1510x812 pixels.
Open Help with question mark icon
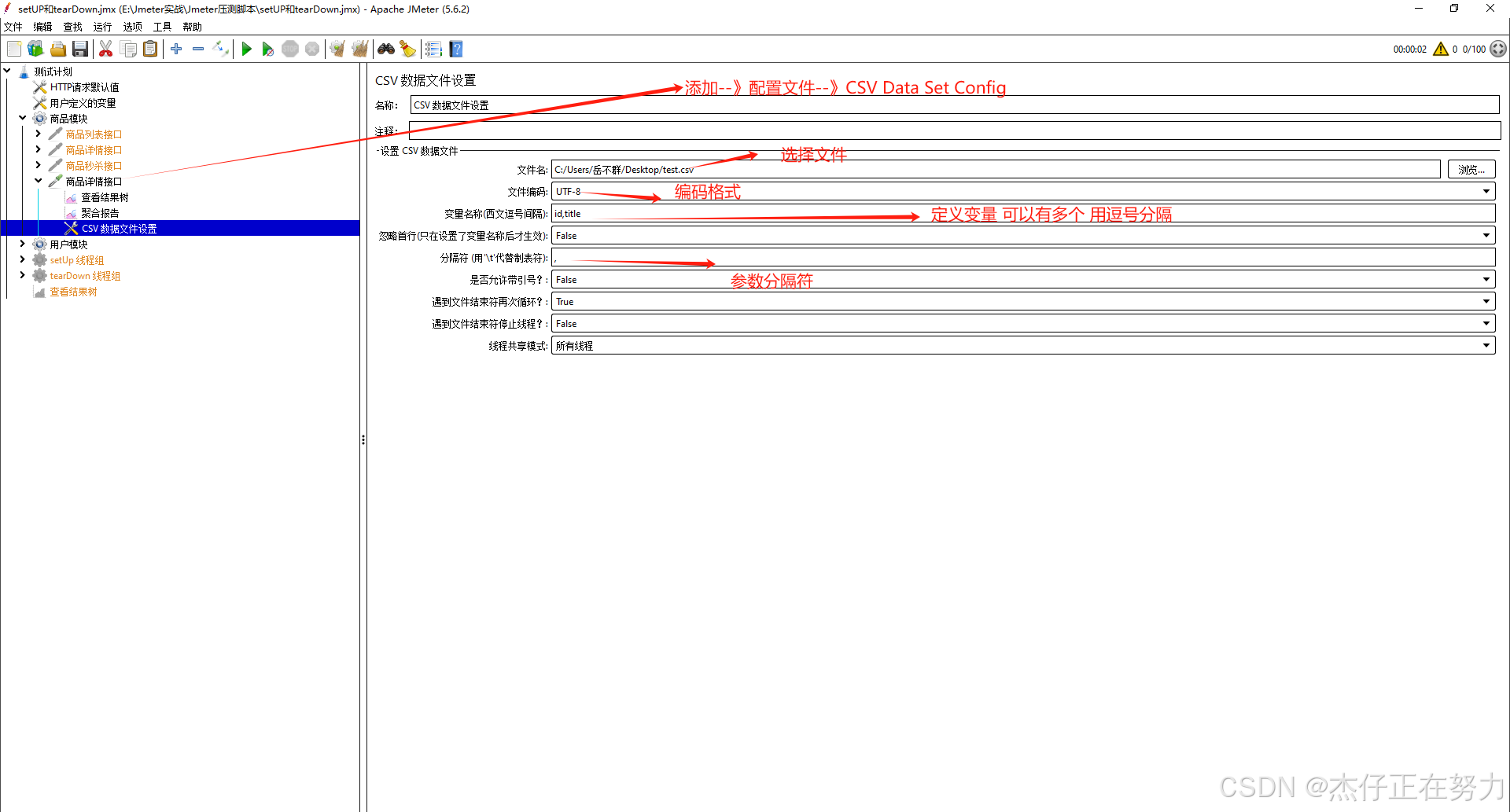pos(456,49)
